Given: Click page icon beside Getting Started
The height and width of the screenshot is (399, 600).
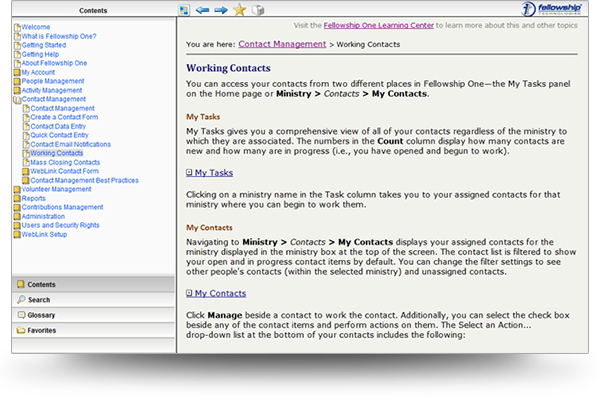Looking at the screenshot, I should click(x=17, y=45).
